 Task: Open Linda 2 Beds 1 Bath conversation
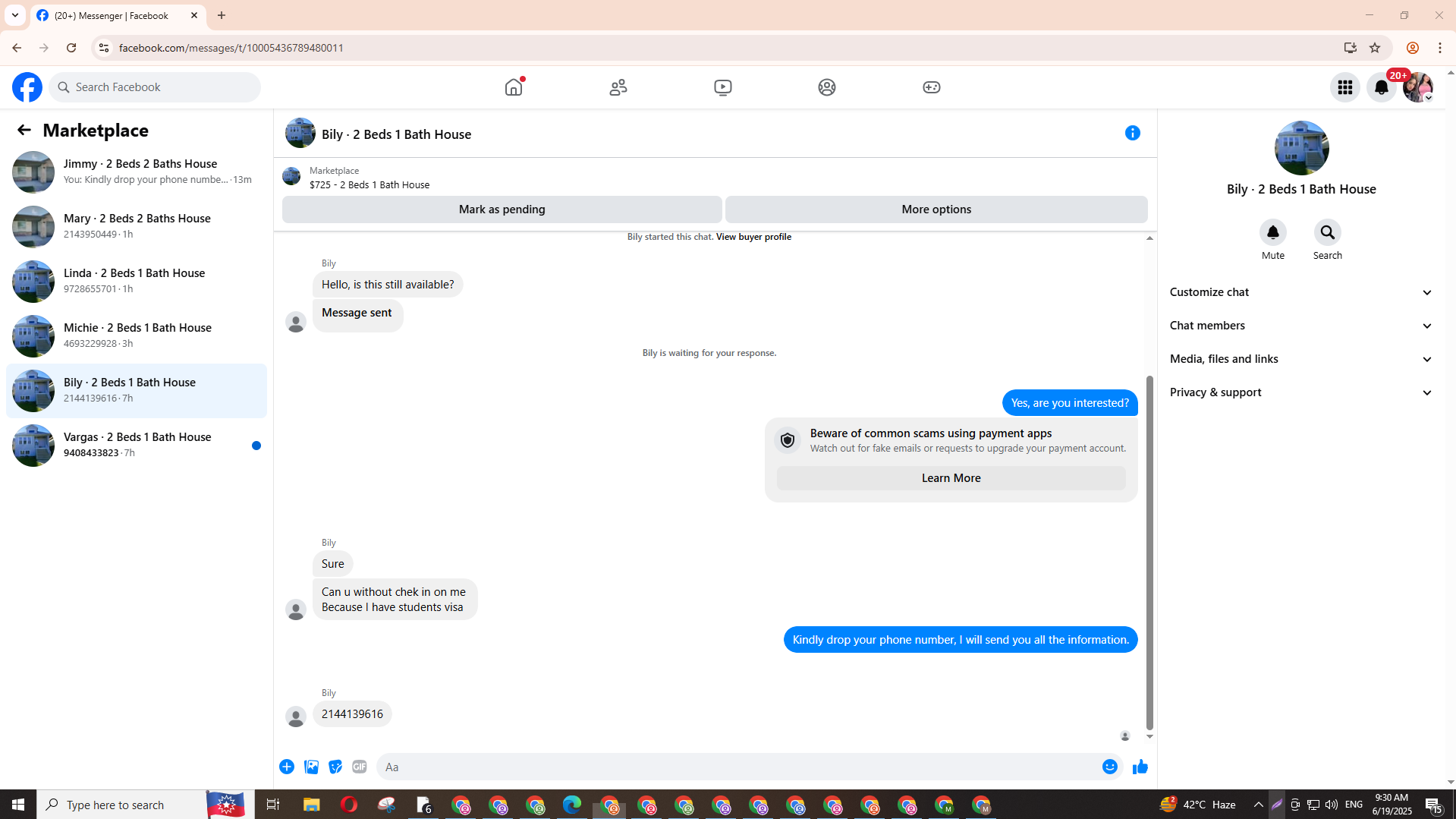point(137,282)
